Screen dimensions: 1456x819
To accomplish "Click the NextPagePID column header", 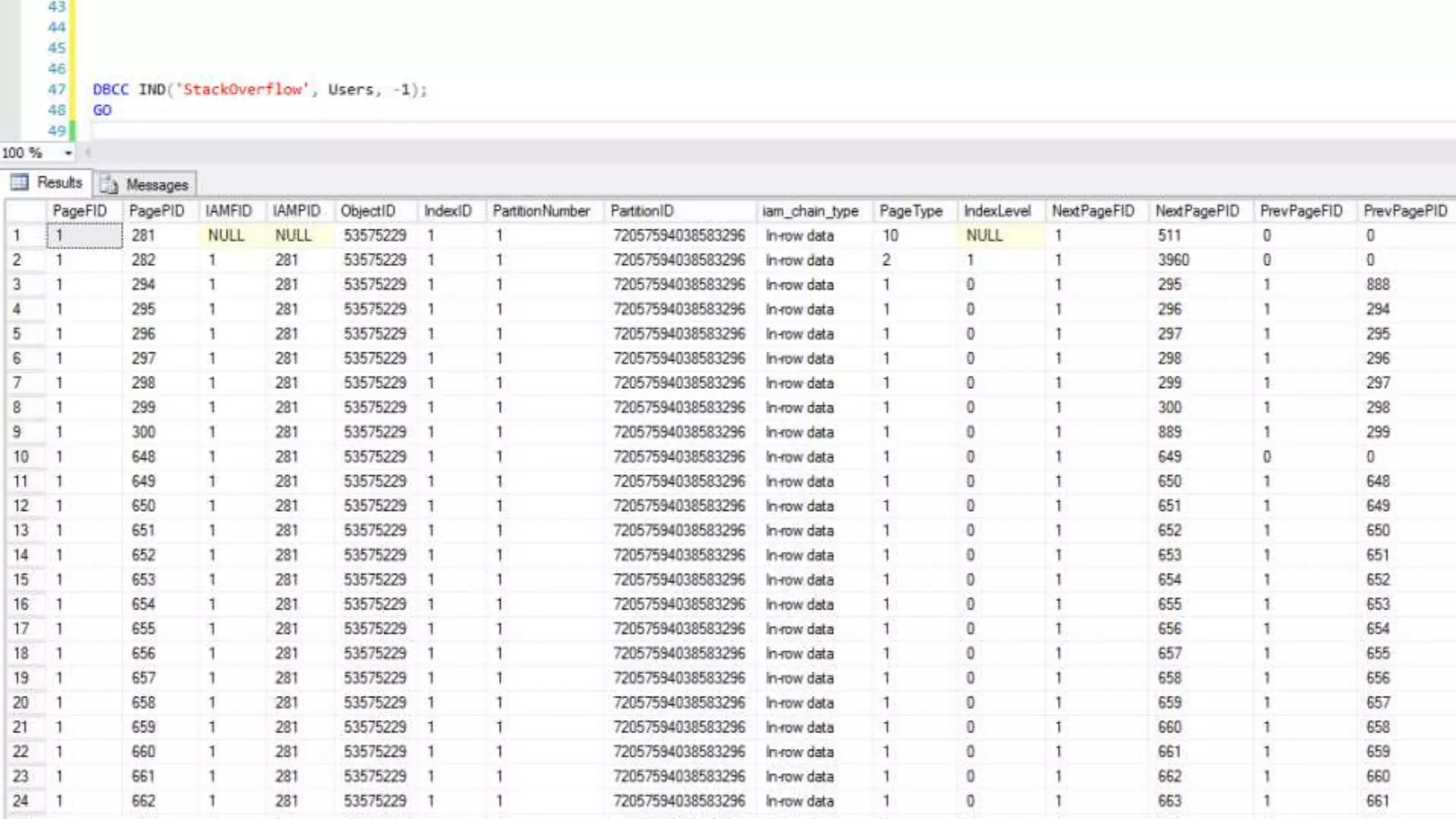I will coord(1197,211).
